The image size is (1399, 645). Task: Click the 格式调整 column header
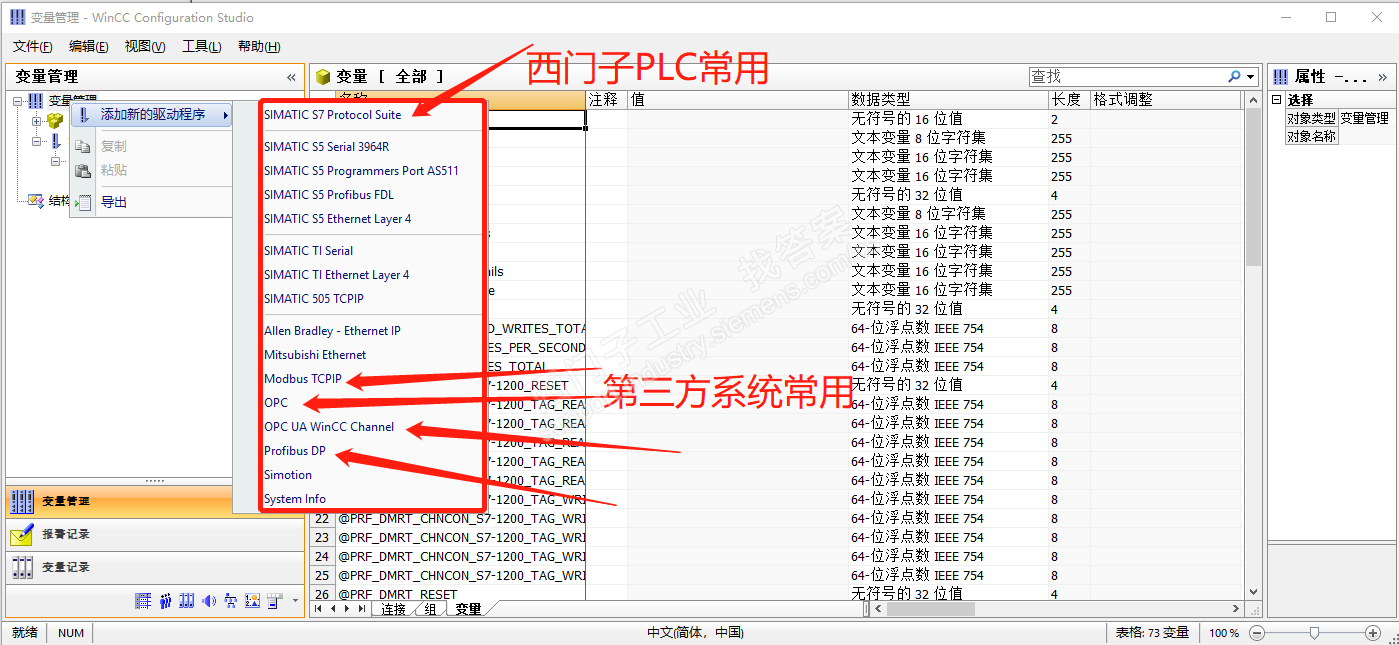coord(1166,100)
